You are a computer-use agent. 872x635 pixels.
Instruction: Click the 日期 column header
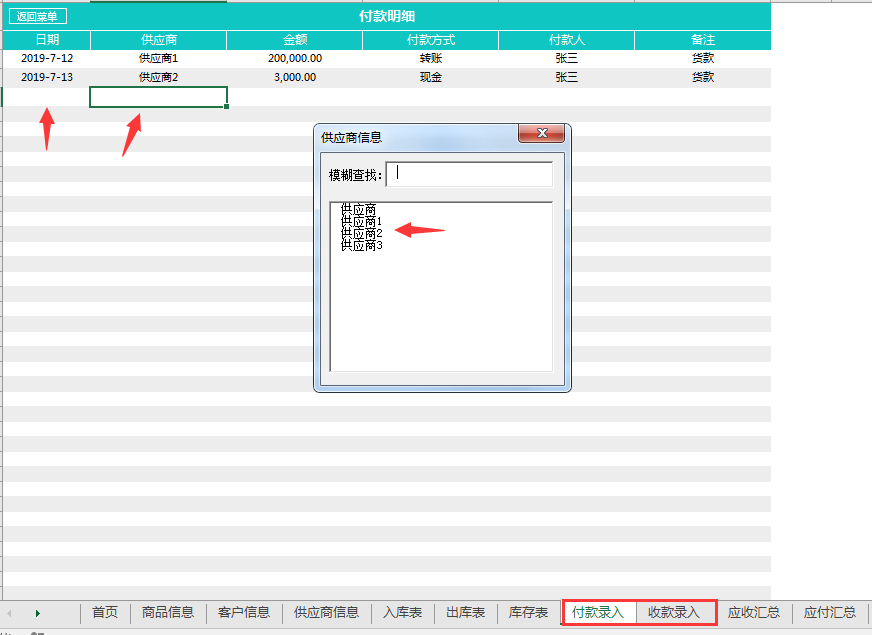coord(47,39)
